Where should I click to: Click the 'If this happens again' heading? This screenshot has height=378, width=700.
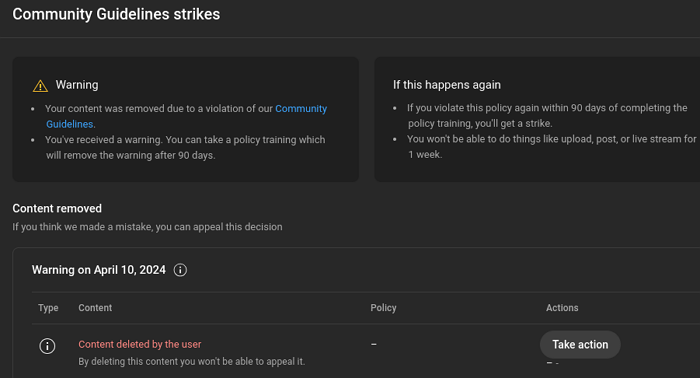[447, 85]
